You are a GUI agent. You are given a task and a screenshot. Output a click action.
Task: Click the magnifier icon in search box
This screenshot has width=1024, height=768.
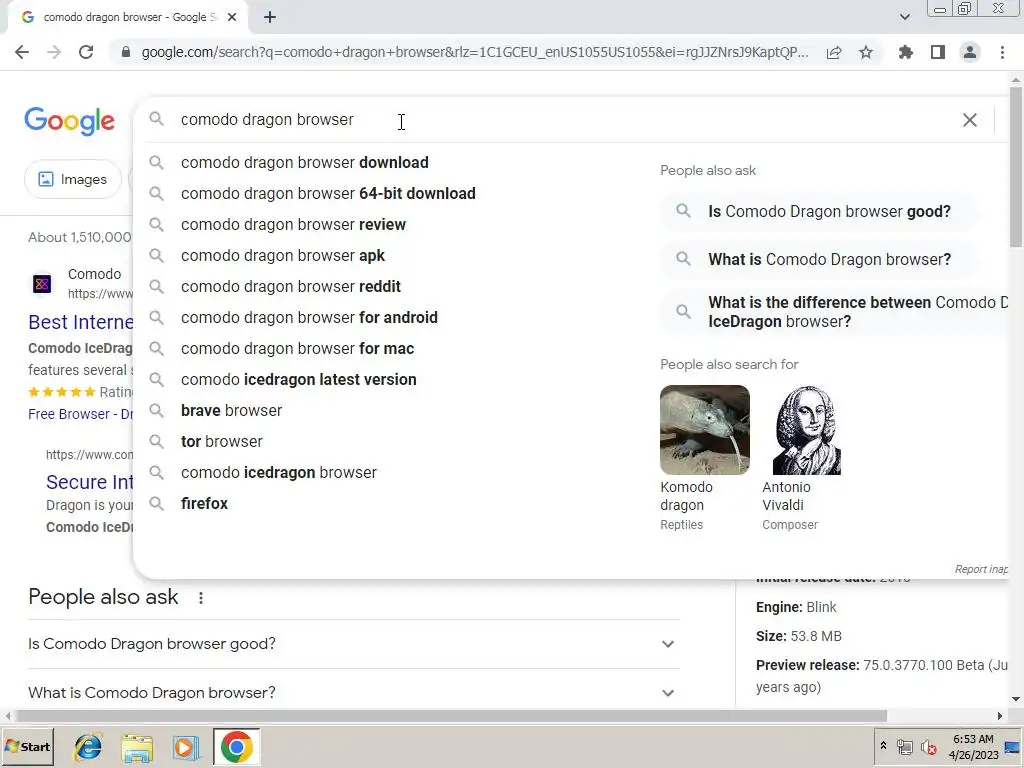[x=156, y=119]
